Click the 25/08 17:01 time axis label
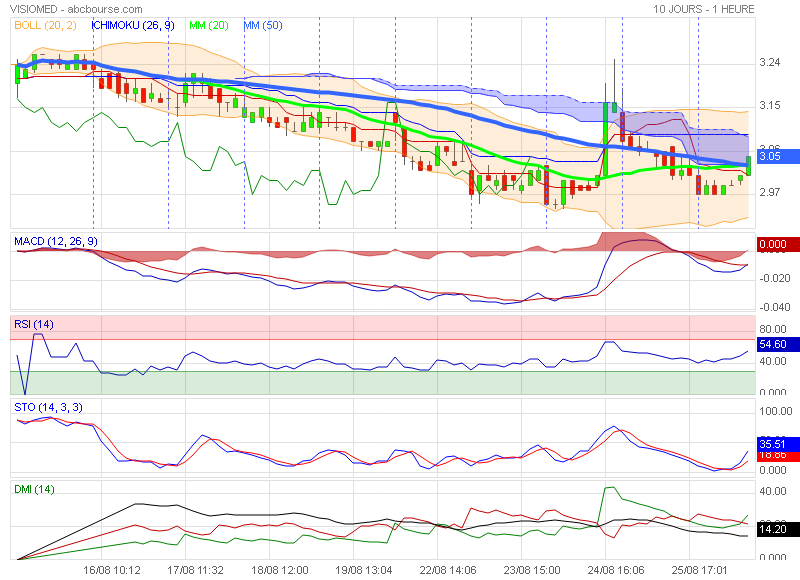The width and height of the screenshot is (800, 580). tap(699, 570)
